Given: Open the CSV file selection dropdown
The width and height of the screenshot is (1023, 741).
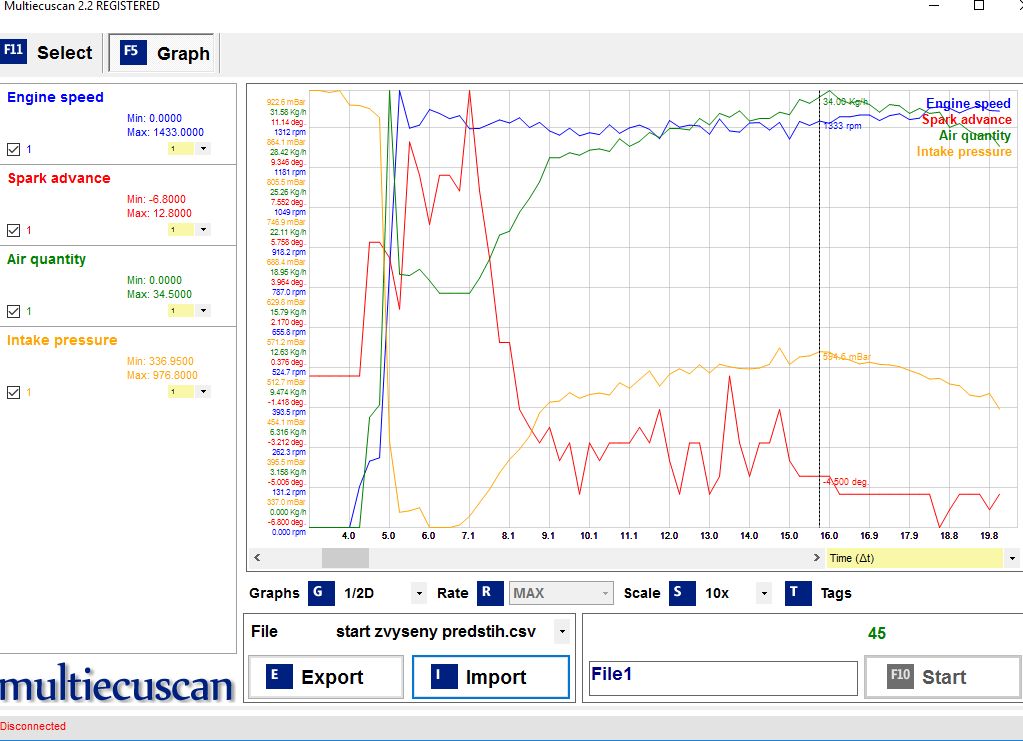Looking at the screenshot, I should coord(562,632).
